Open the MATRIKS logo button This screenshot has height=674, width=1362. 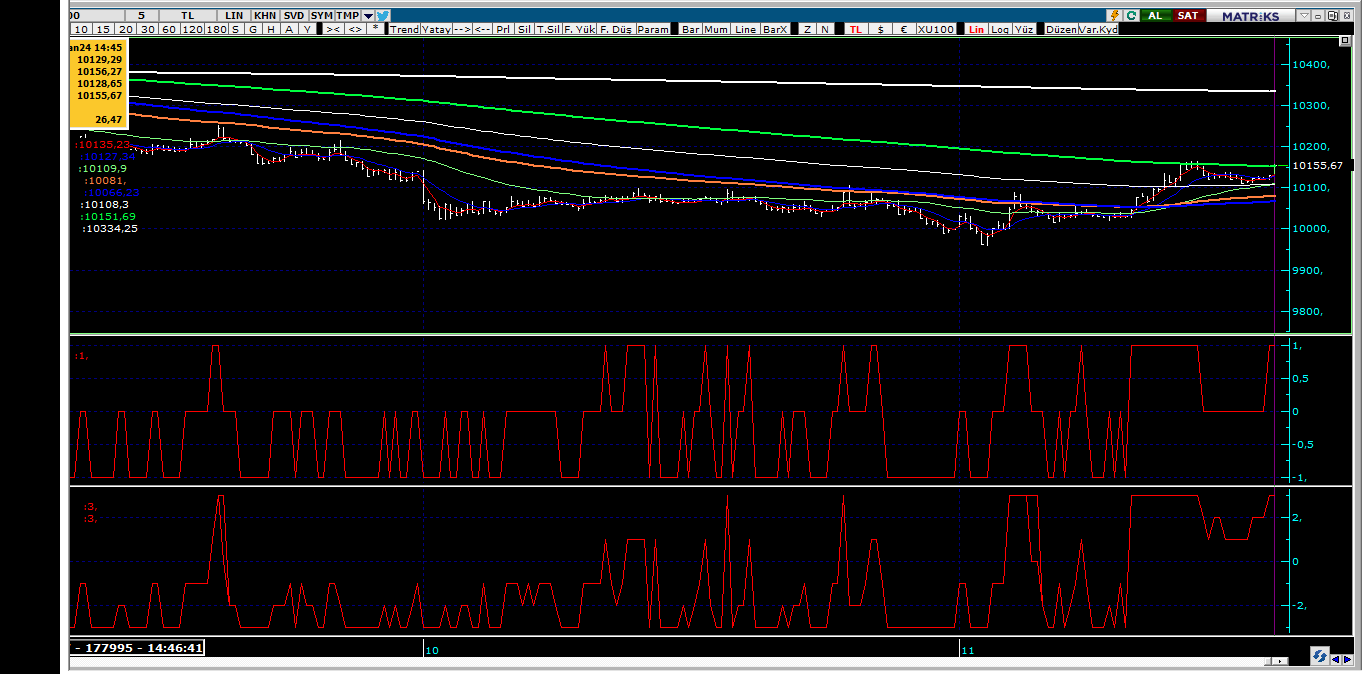point(1251,15)
